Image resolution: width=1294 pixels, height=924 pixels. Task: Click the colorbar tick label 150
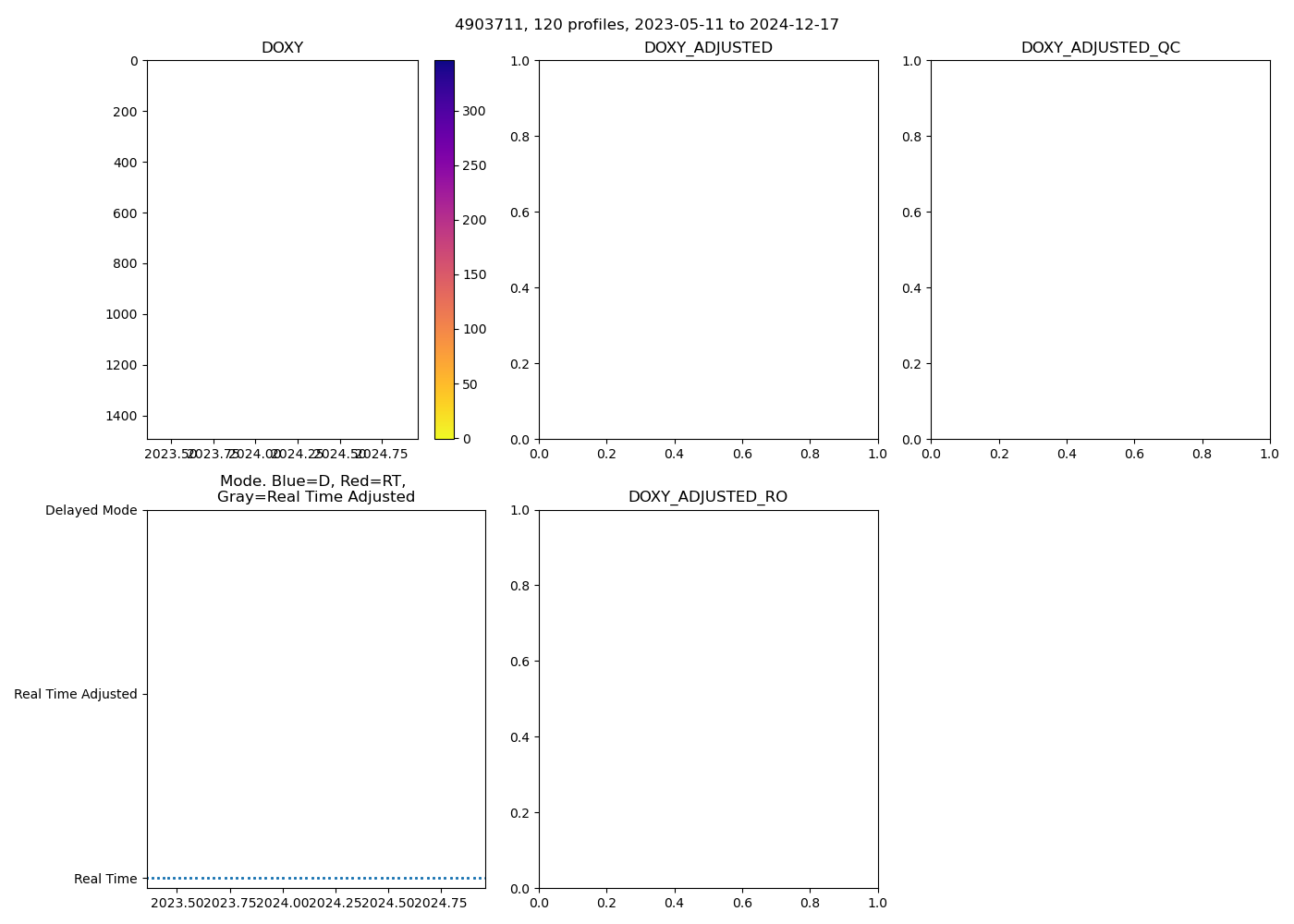click(474, 274)
